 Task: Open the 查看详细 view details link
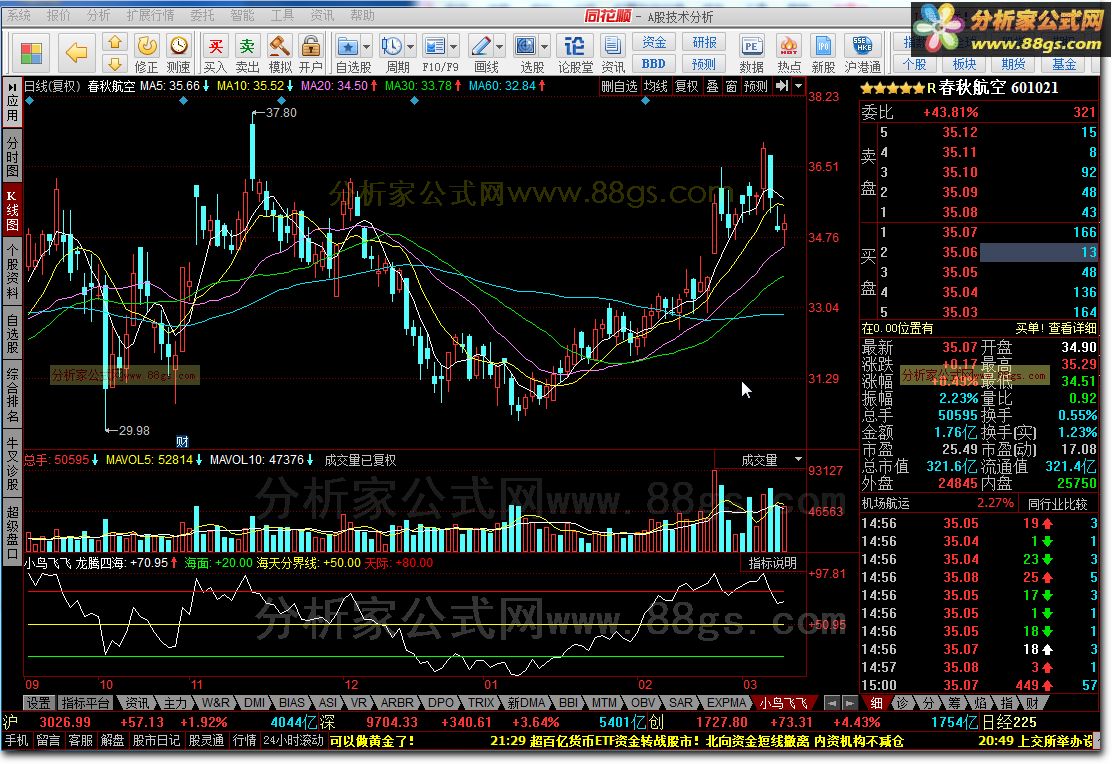(x=1072, y=328)
